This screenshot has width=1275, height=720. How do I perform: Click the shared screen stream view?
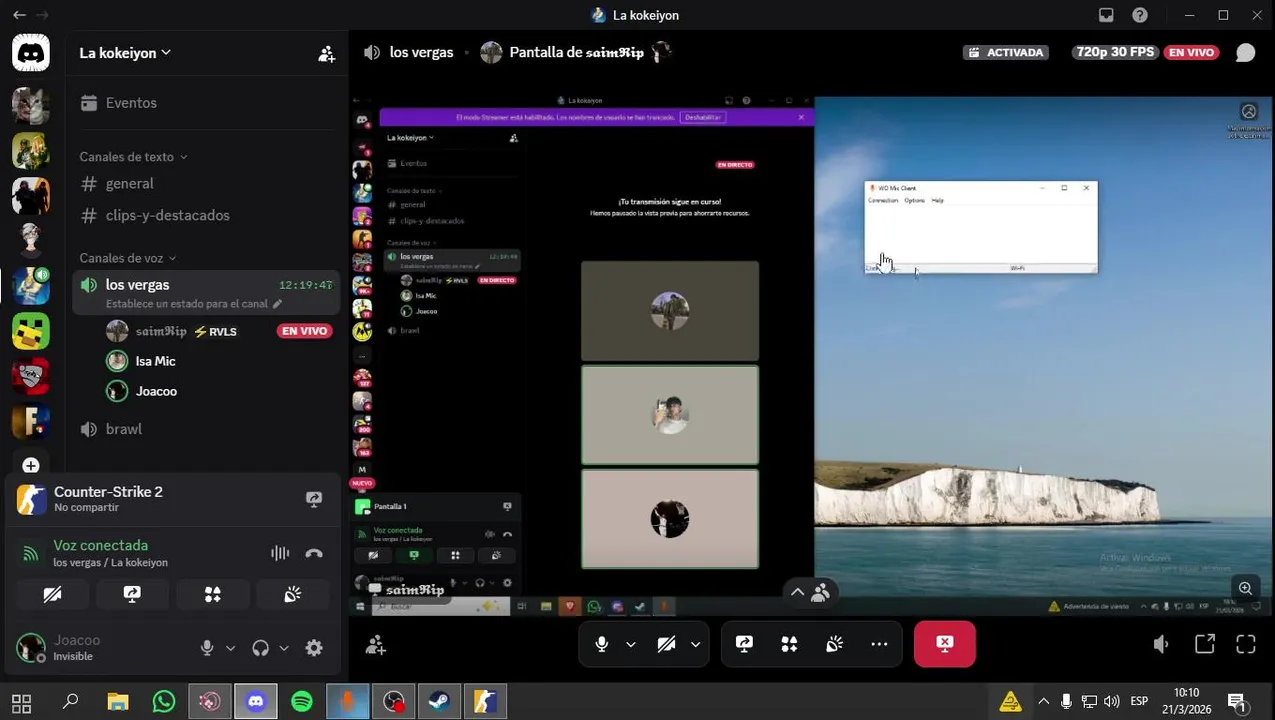pyautogui.click(x=812, y=355)
